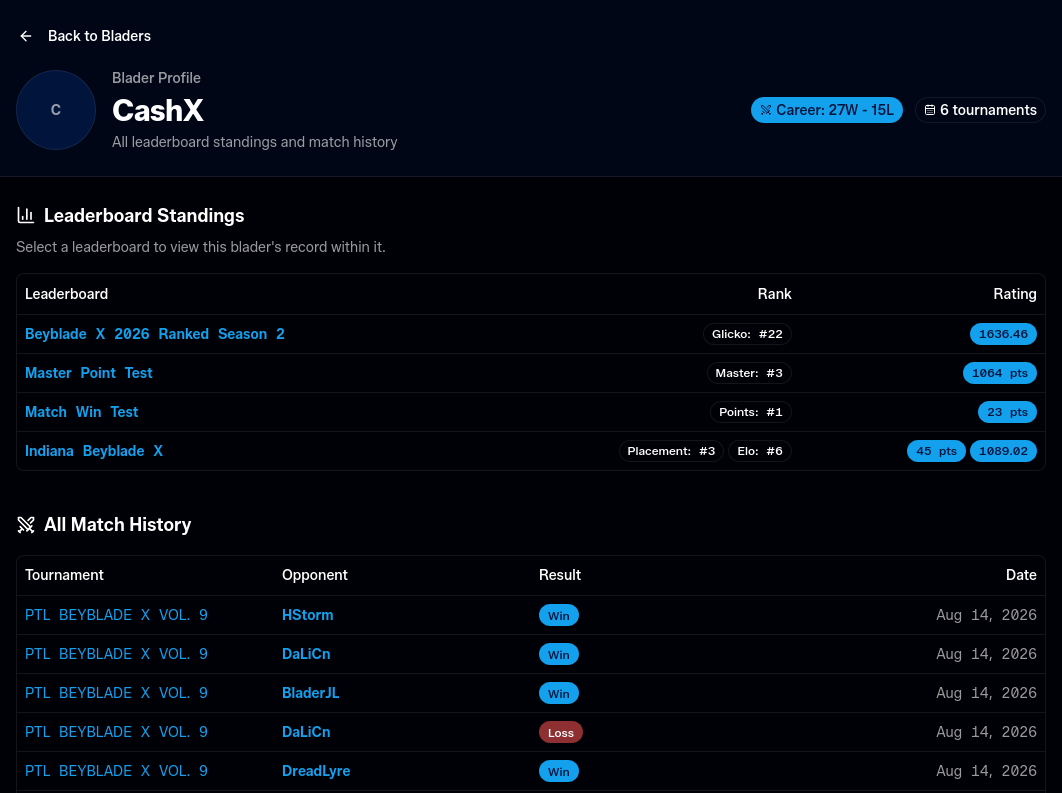Click the swords icon beside All Match History
The width and height of the screenshot is (1062, 793).
[x=26, y=525]
